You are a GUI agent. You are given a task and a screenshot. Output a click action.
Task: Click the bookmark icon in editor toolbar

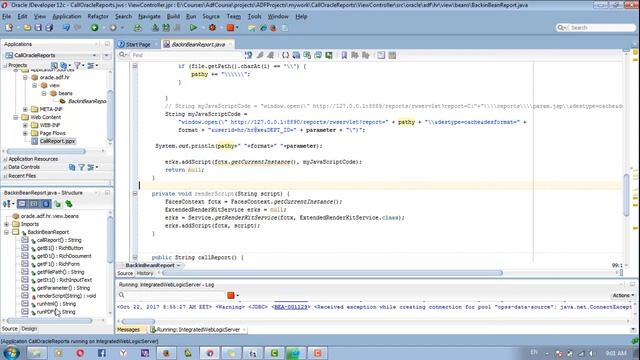(x=344, y=55)
